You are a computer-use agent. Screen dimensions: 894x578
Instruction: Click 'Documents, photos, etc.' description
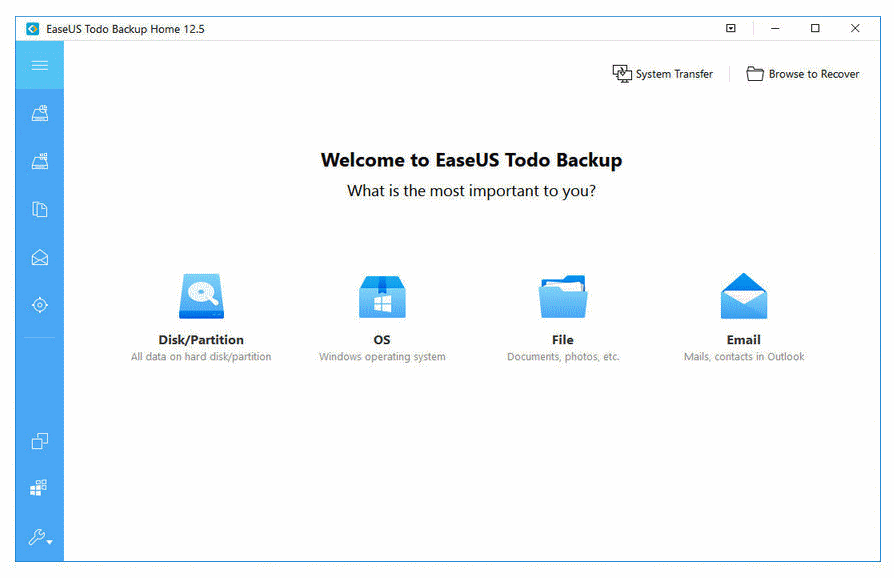pos(563,357)
